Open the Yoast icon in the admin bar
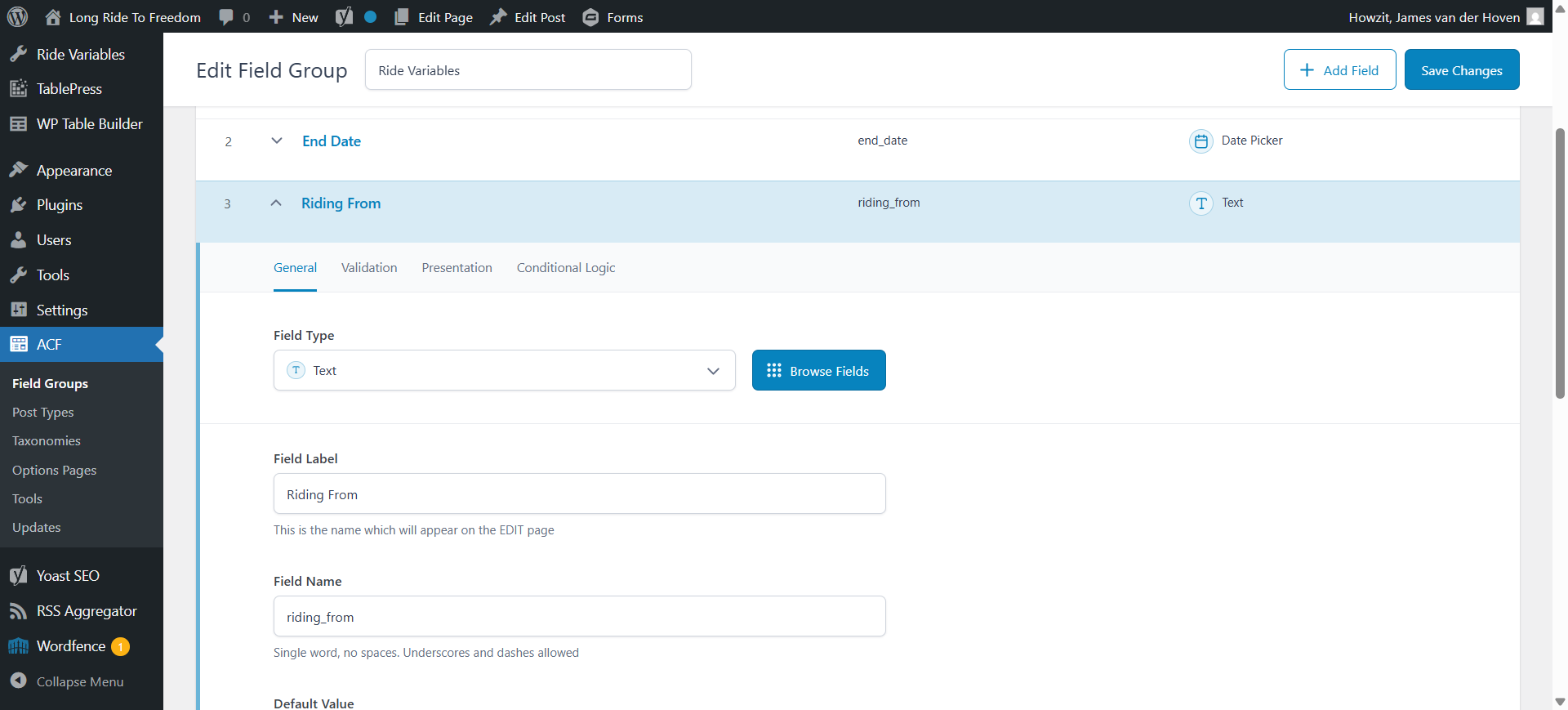1568x710 pixels. (x=345, y=17)
